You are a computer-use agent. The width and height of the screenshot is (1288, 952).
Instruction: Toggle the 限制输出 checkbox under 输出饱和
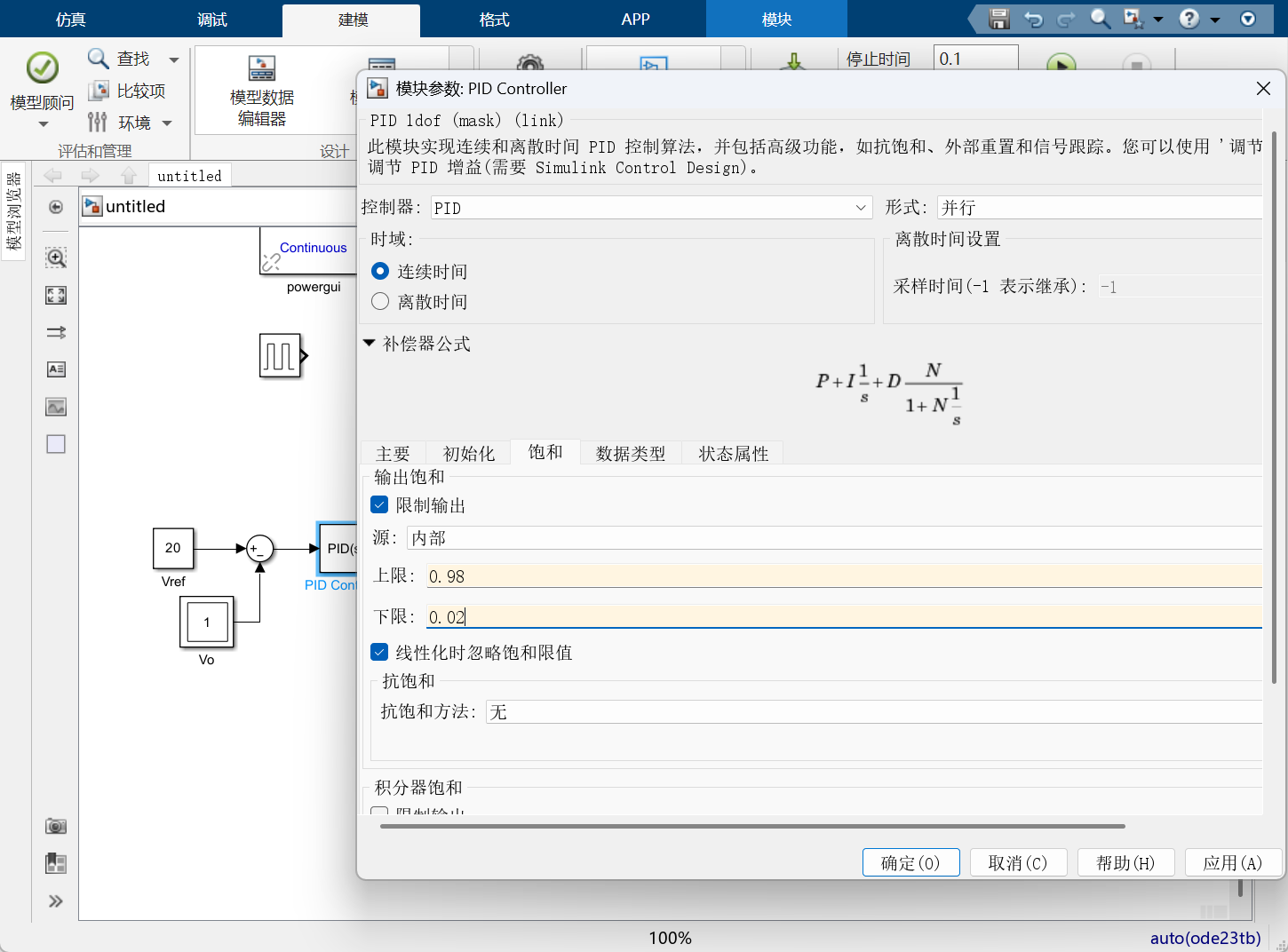pos(379,504)
